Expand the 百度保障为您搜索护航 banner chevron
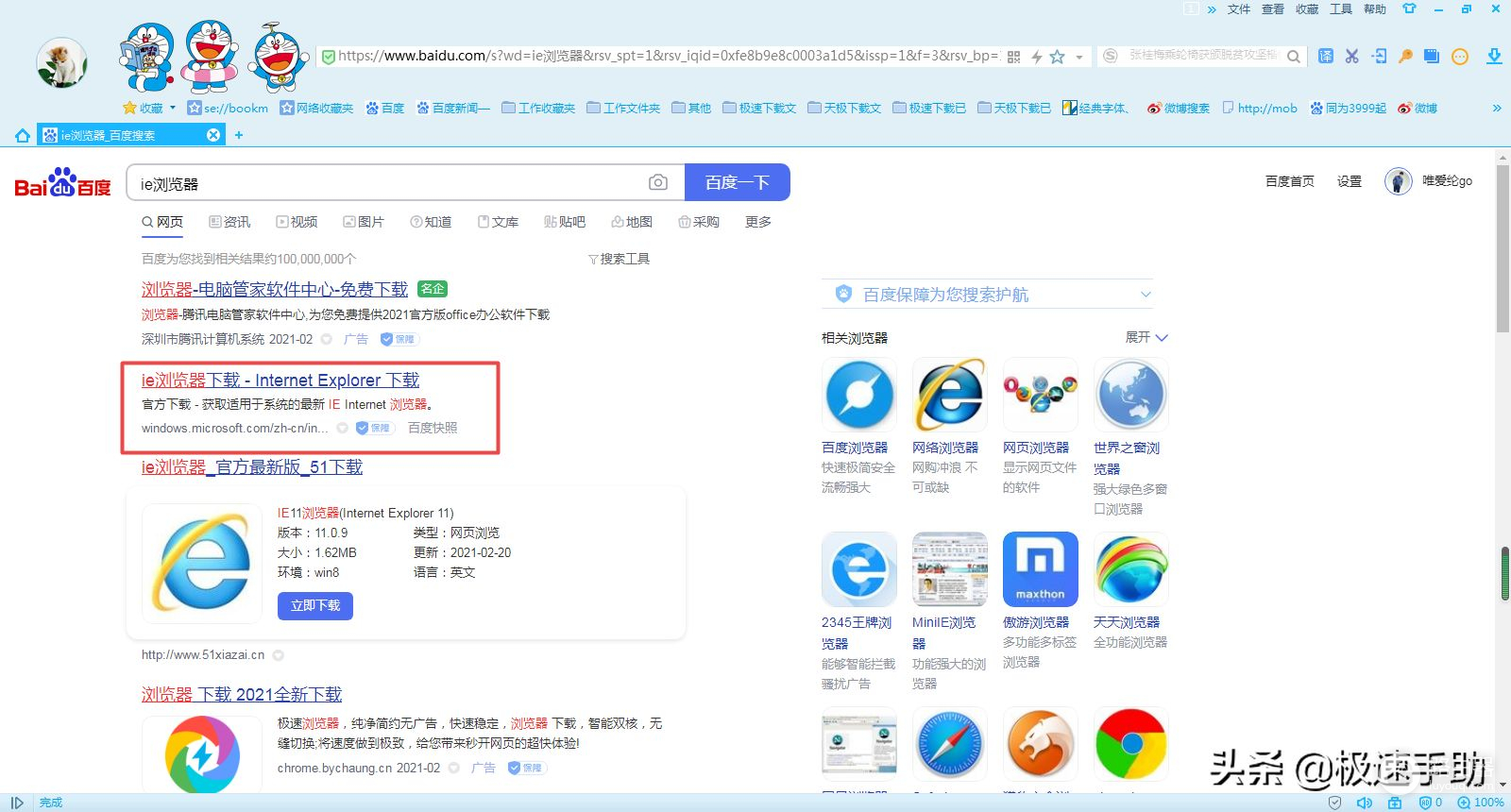Viewport: 1511px width, 812px height. (x=1146, y=295)
